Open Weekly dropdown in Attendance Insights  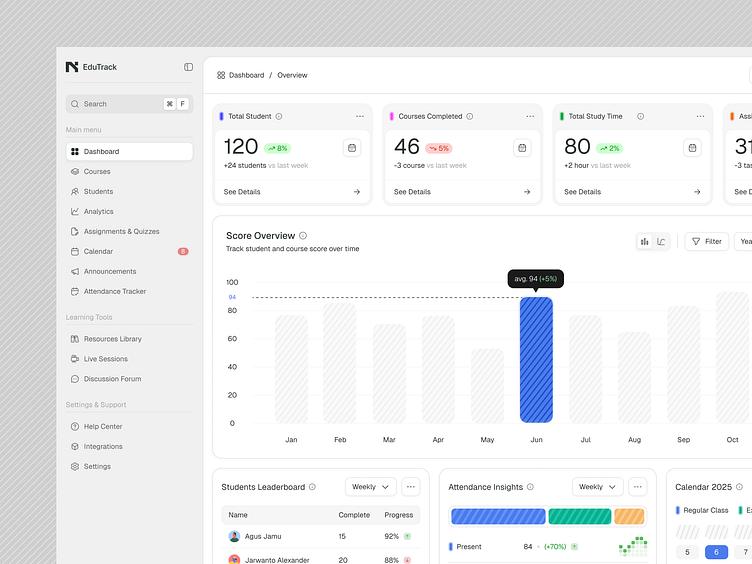(x=598, y=487)
